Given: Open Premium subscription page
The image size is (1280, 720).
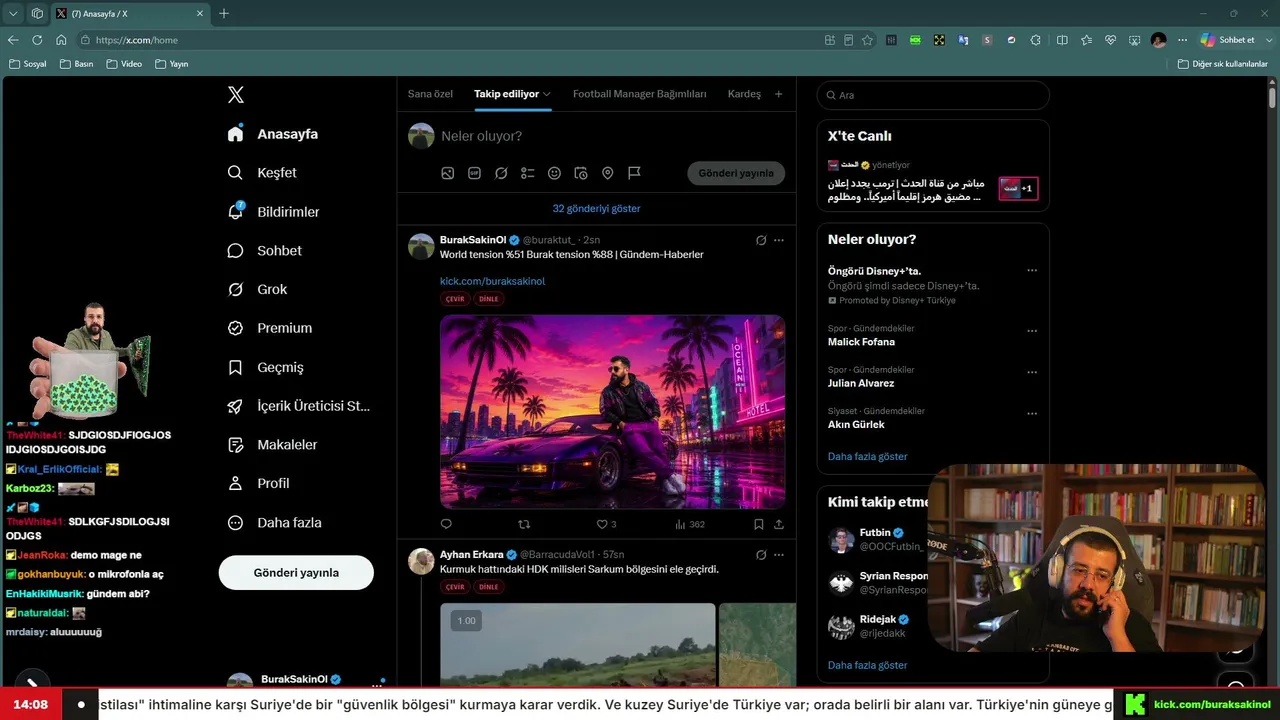Looking at the screenshot, I should (x=270, y=328).
